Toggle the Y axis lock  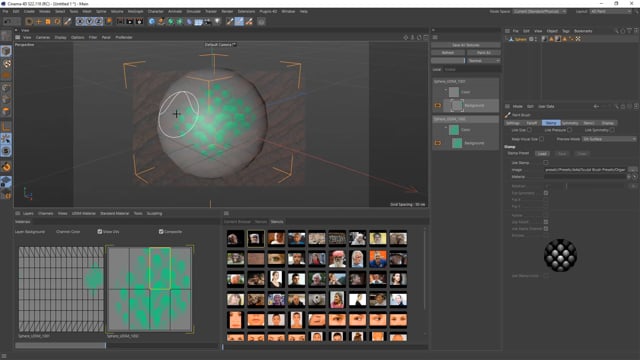click(89, 22)
